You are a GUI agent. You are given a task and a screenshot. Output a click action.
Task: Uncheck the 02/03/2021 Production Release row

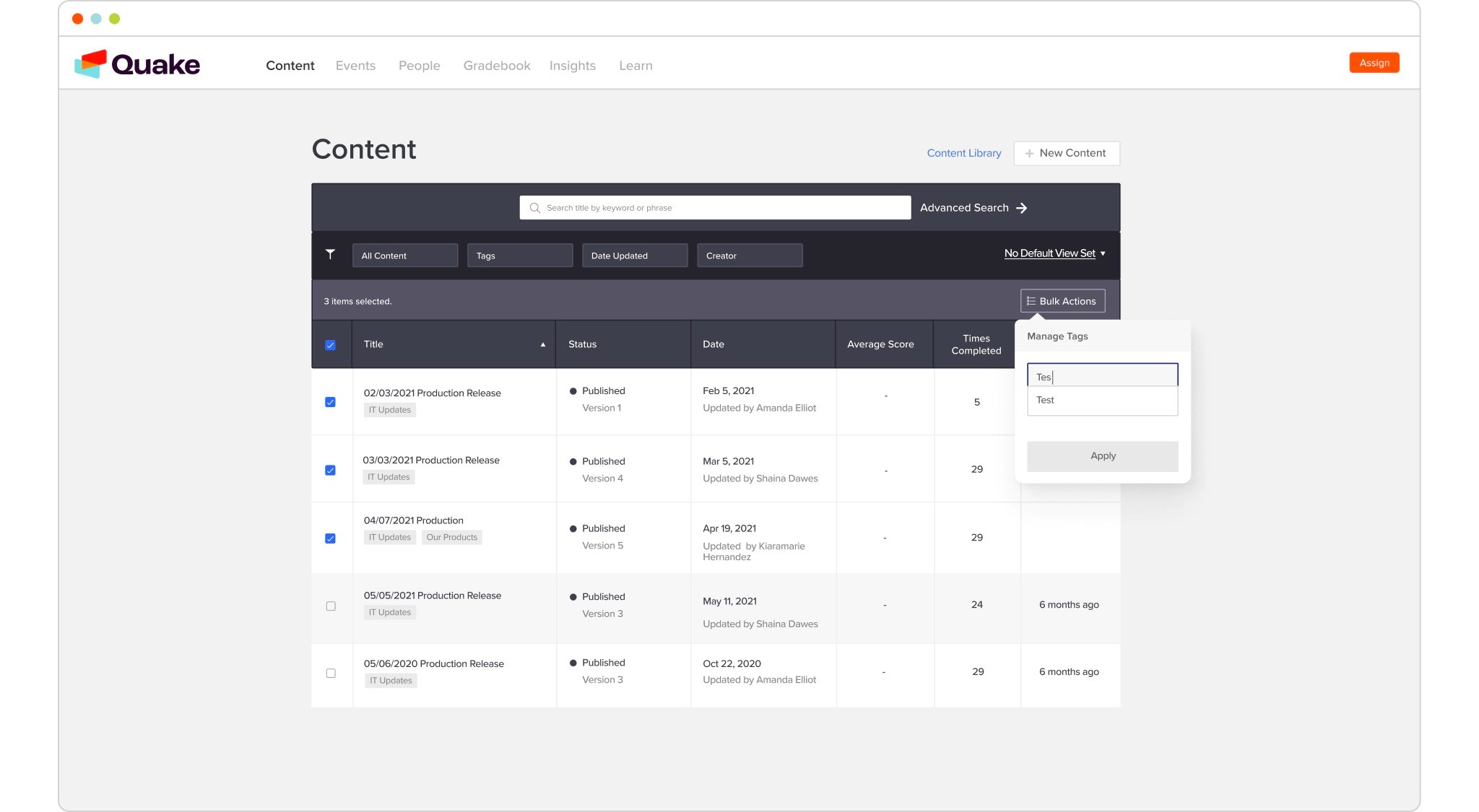coord(330,402)
